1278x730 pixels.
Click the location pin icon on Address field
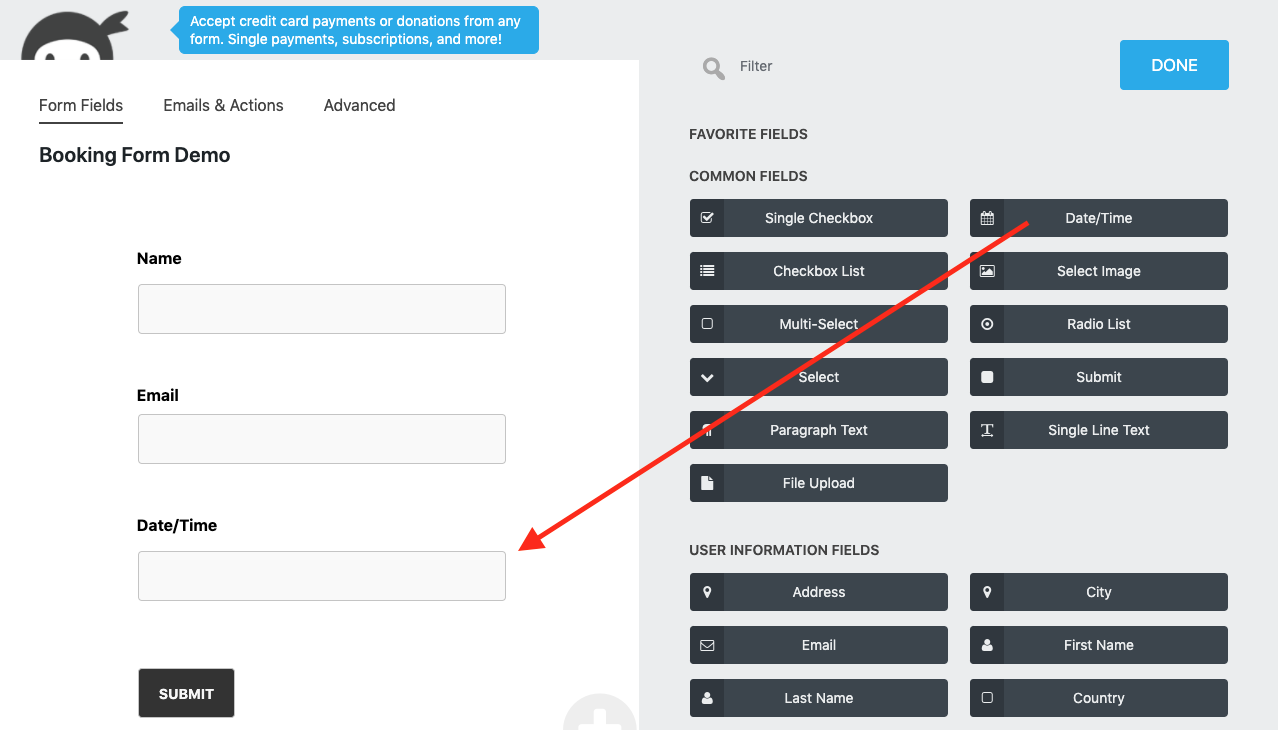707,592
